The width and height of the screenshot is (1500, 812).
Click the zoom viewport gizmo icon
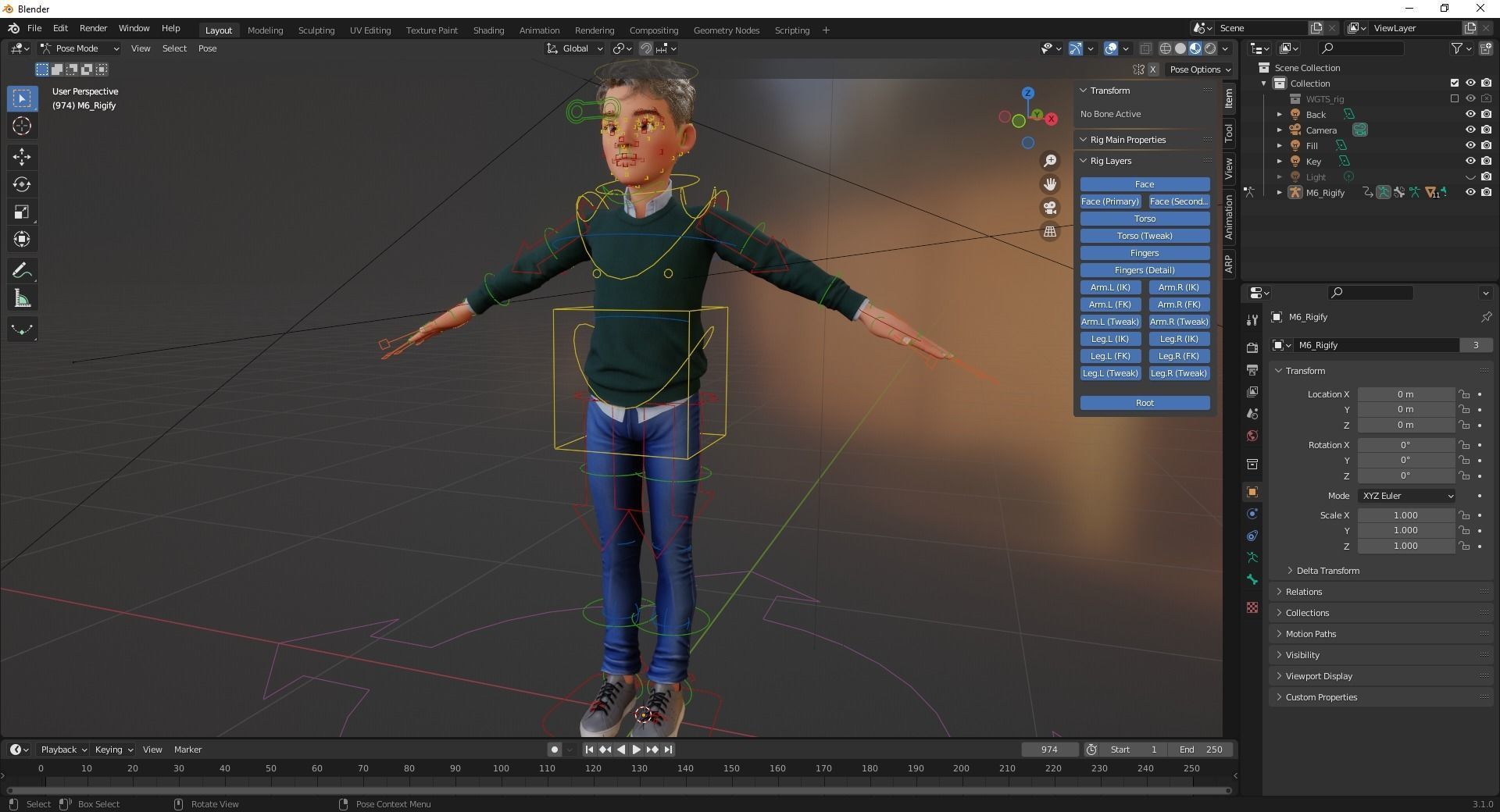click(x=1050, y=161)
